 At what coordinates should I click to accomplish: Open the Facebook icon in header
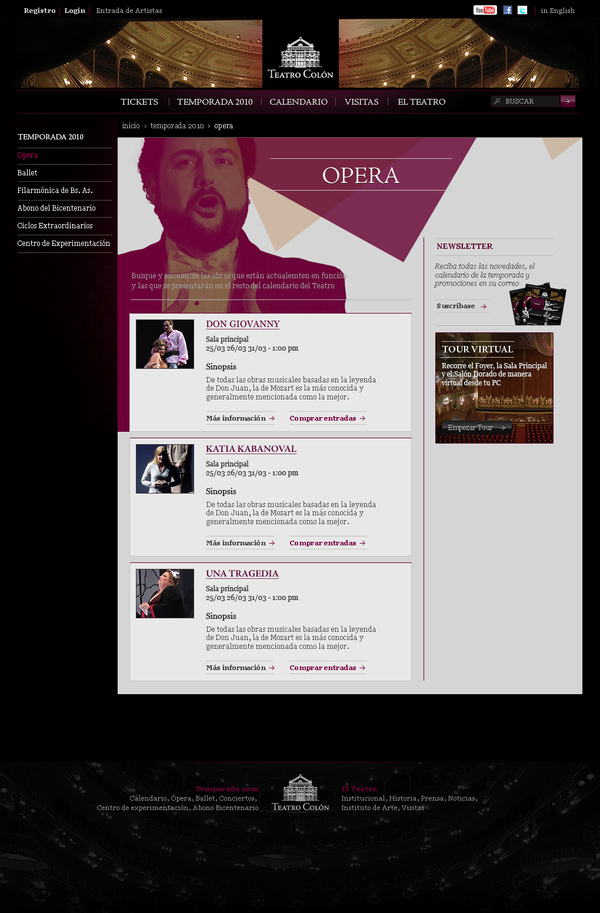507,10
